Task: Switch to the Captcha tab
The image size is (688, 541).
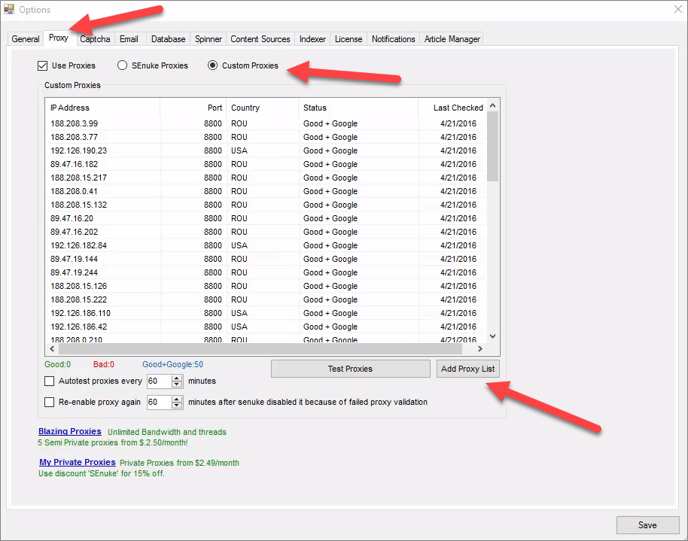Action: pos(95,39)
